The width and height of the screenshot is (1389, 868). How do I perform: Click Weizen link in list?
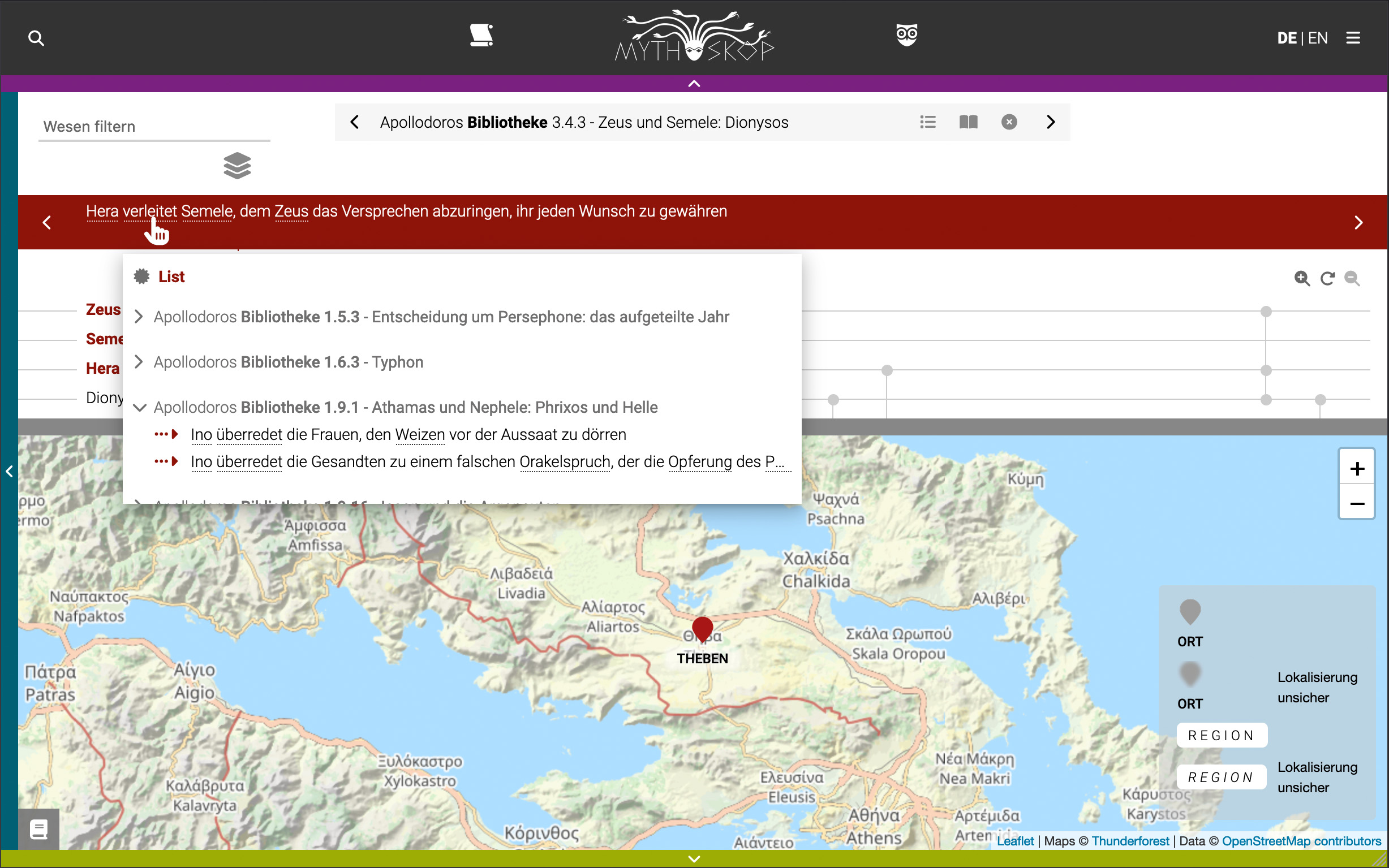pos(420,435)
